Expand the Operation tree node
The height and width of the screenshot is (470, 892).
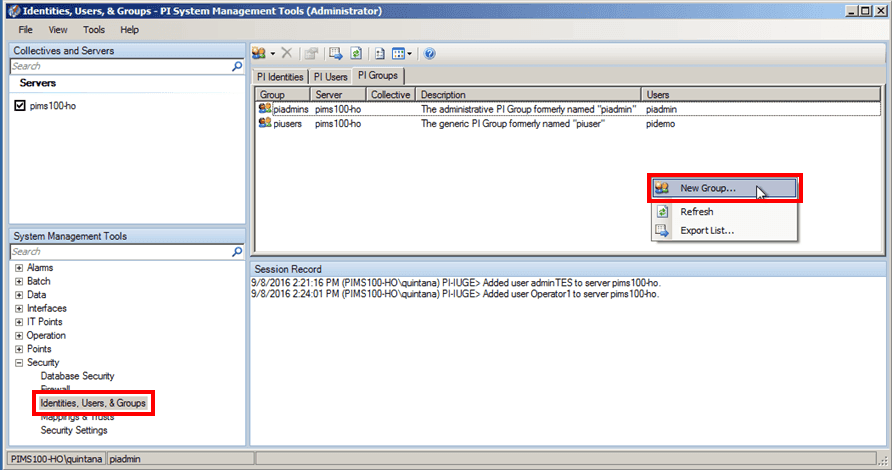pos(19,336)
